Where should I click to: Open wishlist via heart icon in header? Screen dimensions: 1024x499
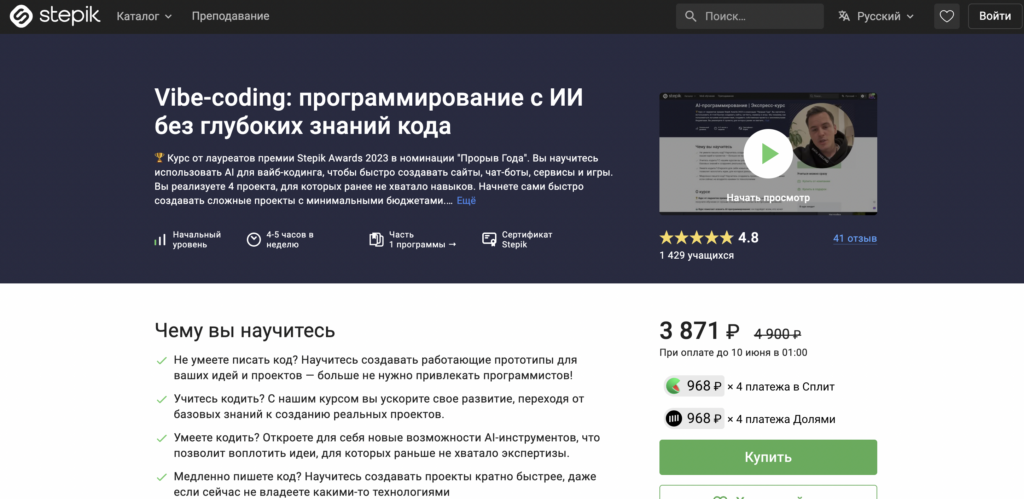(x=946, y=16)
